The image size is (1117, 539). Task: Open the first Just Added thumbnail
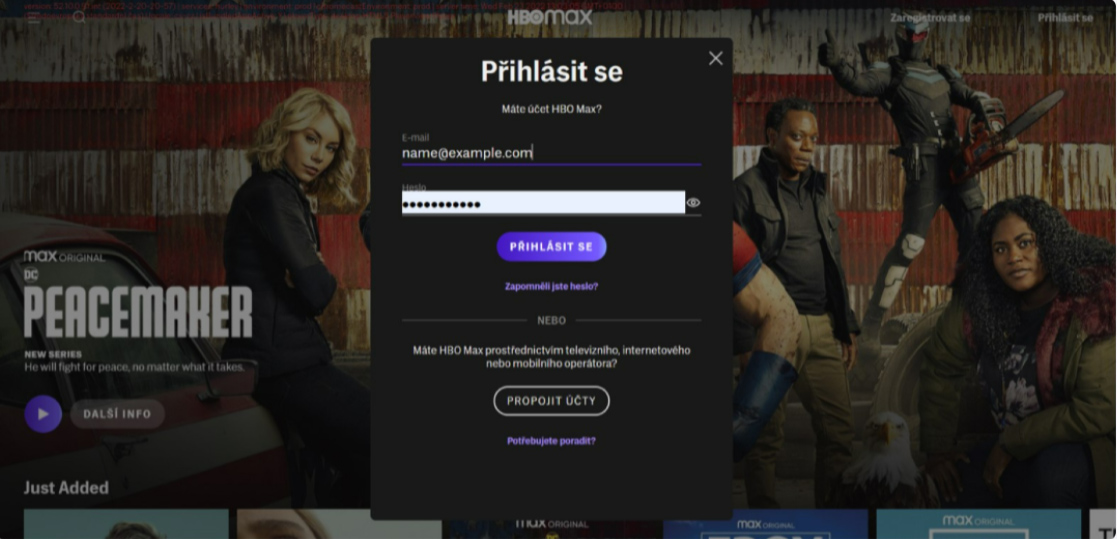(126, 524)
